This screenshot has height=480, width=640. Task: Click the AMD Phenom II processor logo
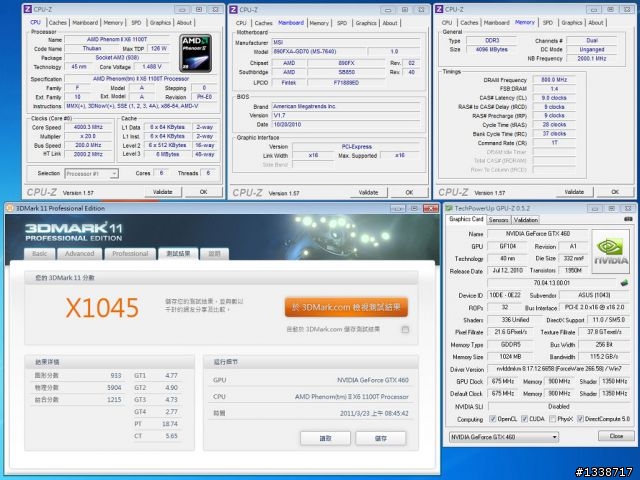pyautogui.click(x=196, y=53)
